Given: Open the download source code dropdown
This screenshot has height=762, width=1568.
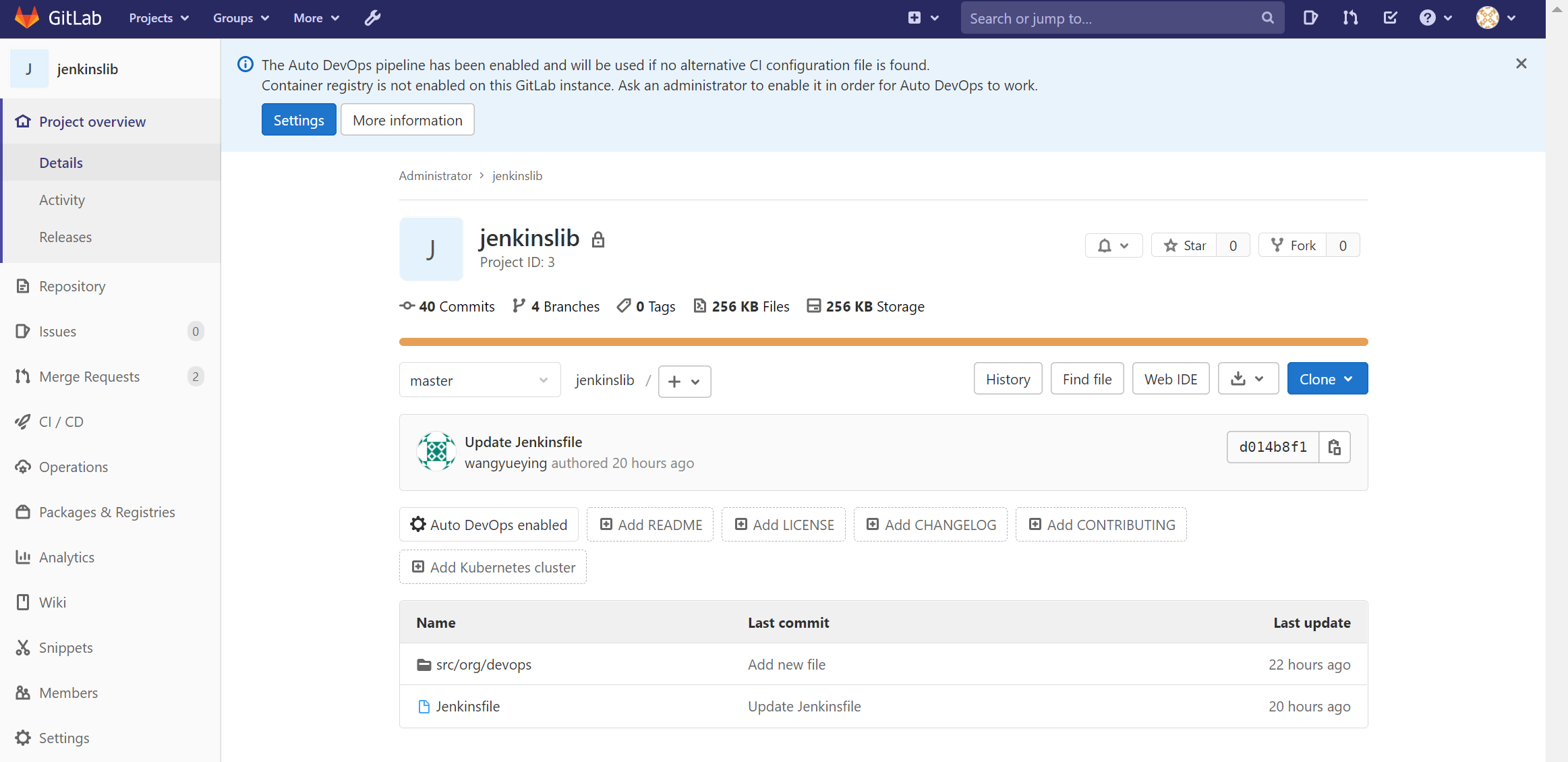Looking at the screenshot, I should click(1248, 379).
